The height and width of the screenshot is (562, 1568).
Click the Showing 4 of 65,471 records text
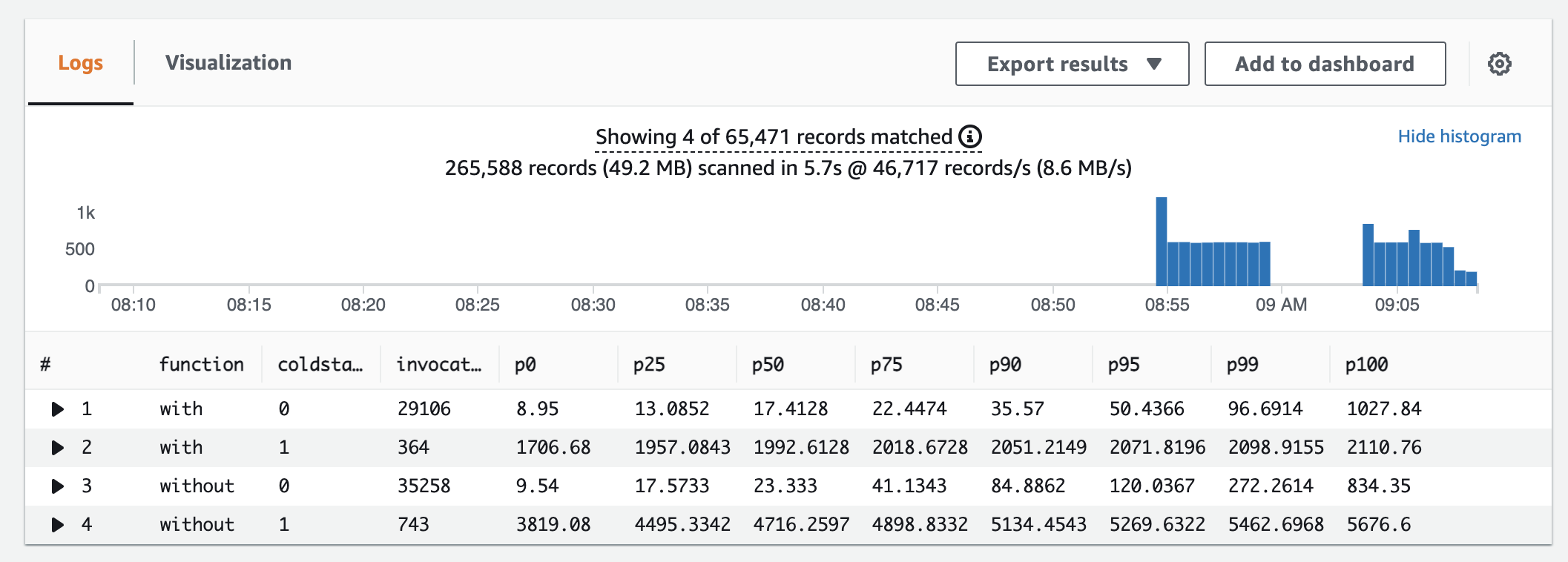point(774,136)
